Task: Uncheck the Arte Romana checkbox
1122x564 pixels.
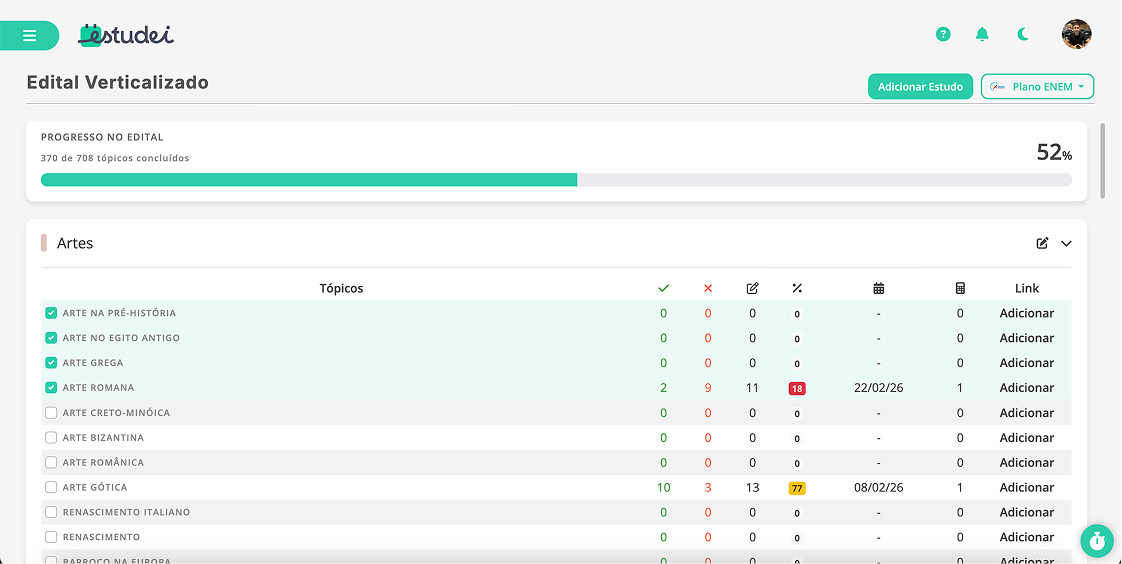Action: [51, 388]
